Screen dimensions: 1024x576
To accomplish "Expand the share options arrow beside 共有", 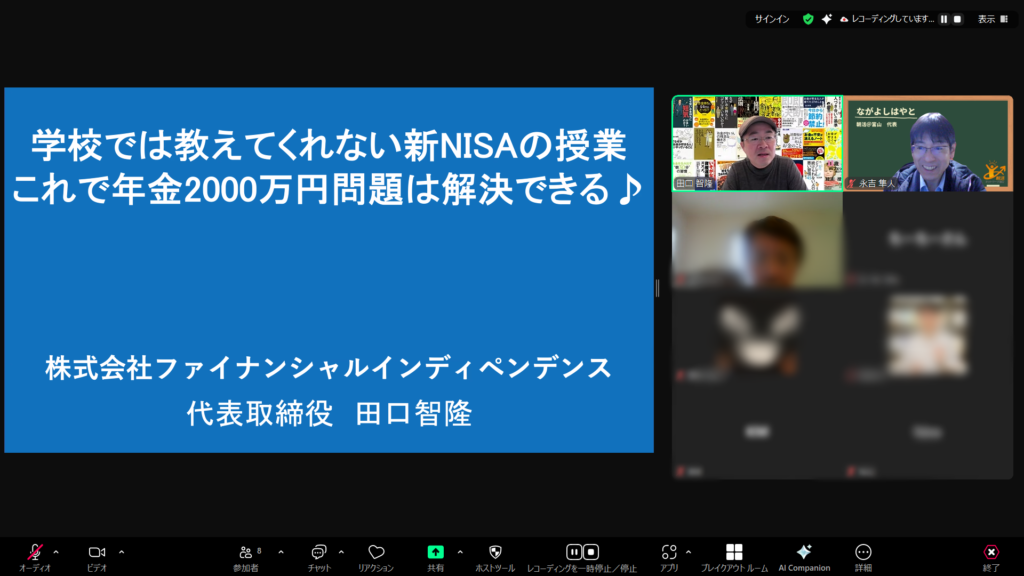I will click(x=460, y=551).
